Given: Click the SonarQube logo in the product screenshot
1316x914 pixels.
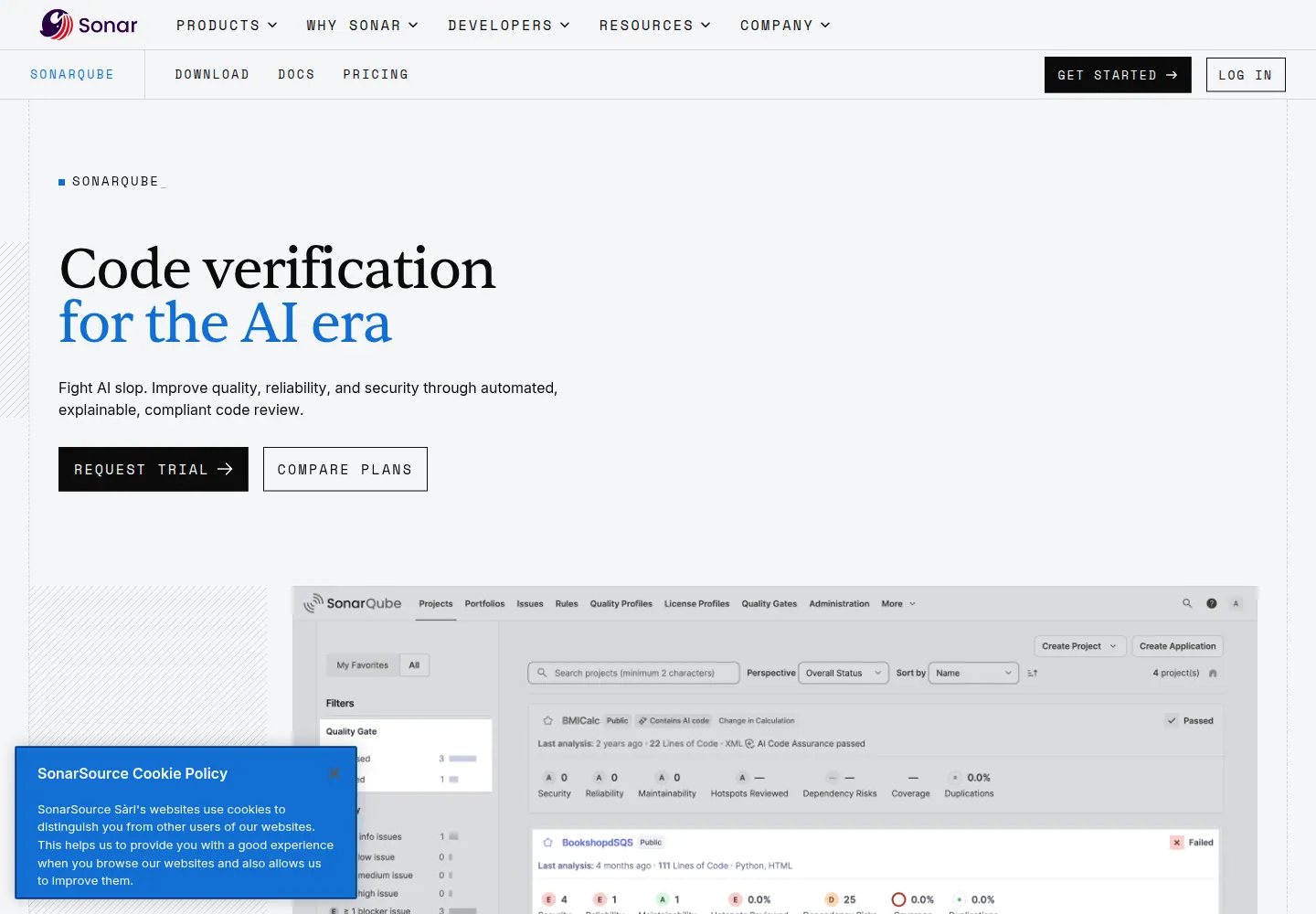Looking at the screenshot, I should click(x=353, y=603).
